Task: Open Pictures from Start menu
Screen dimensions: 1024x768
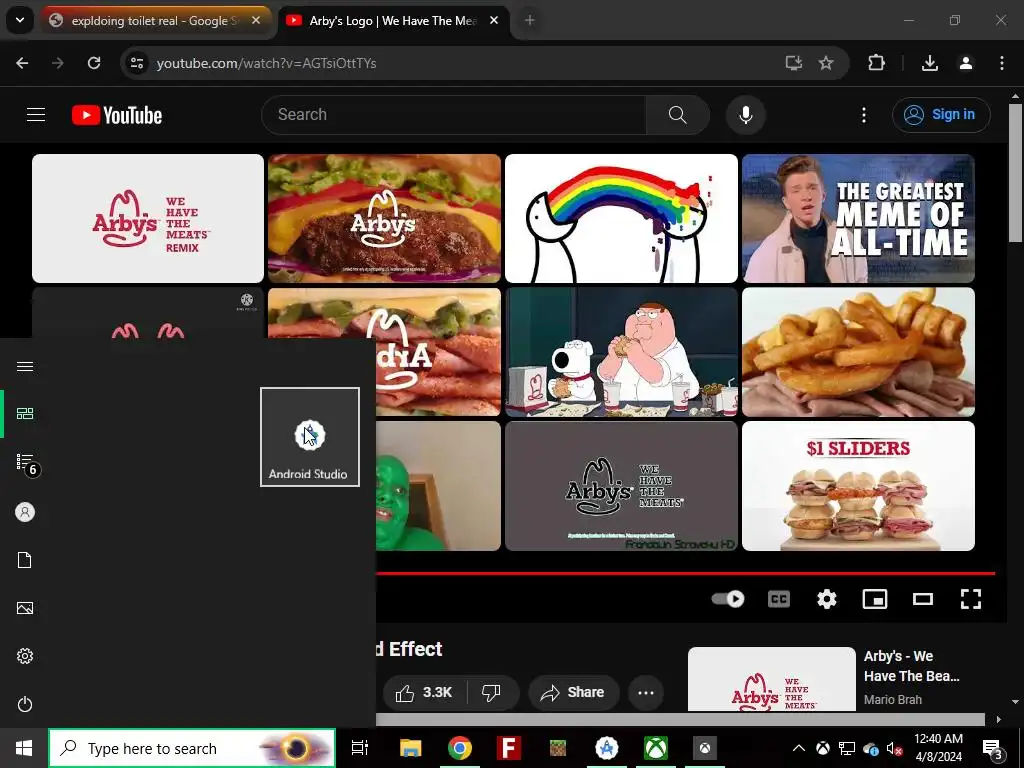Action: (x=25, y=609)
